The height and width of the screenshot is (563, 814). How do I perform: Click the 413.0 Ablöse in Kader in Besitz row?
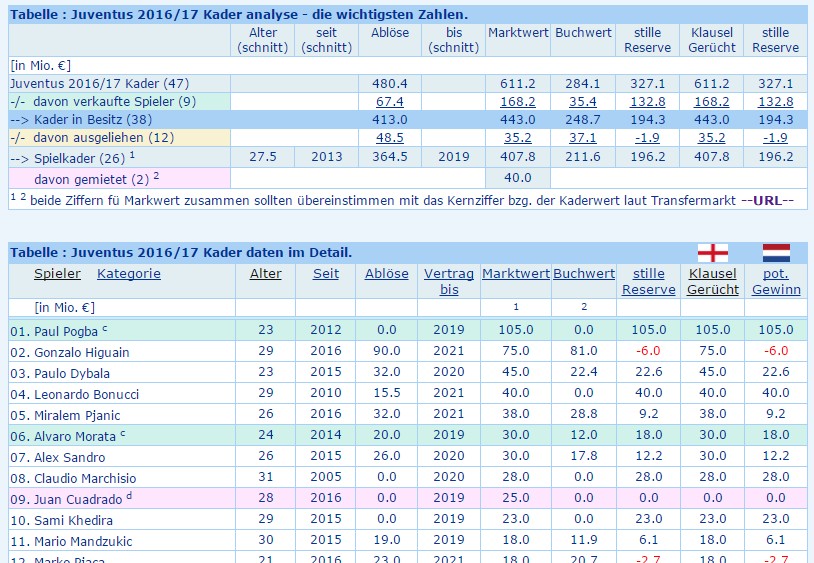(390, 120)
